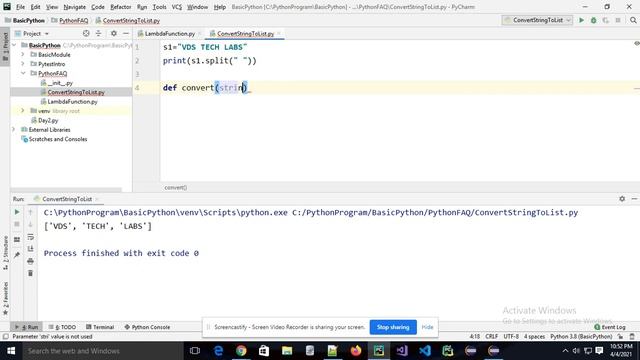Screen dimensions: 640x360
Task: Click 4 spaces indent setting
Action: pyautogui.click(x=534, y=337)
